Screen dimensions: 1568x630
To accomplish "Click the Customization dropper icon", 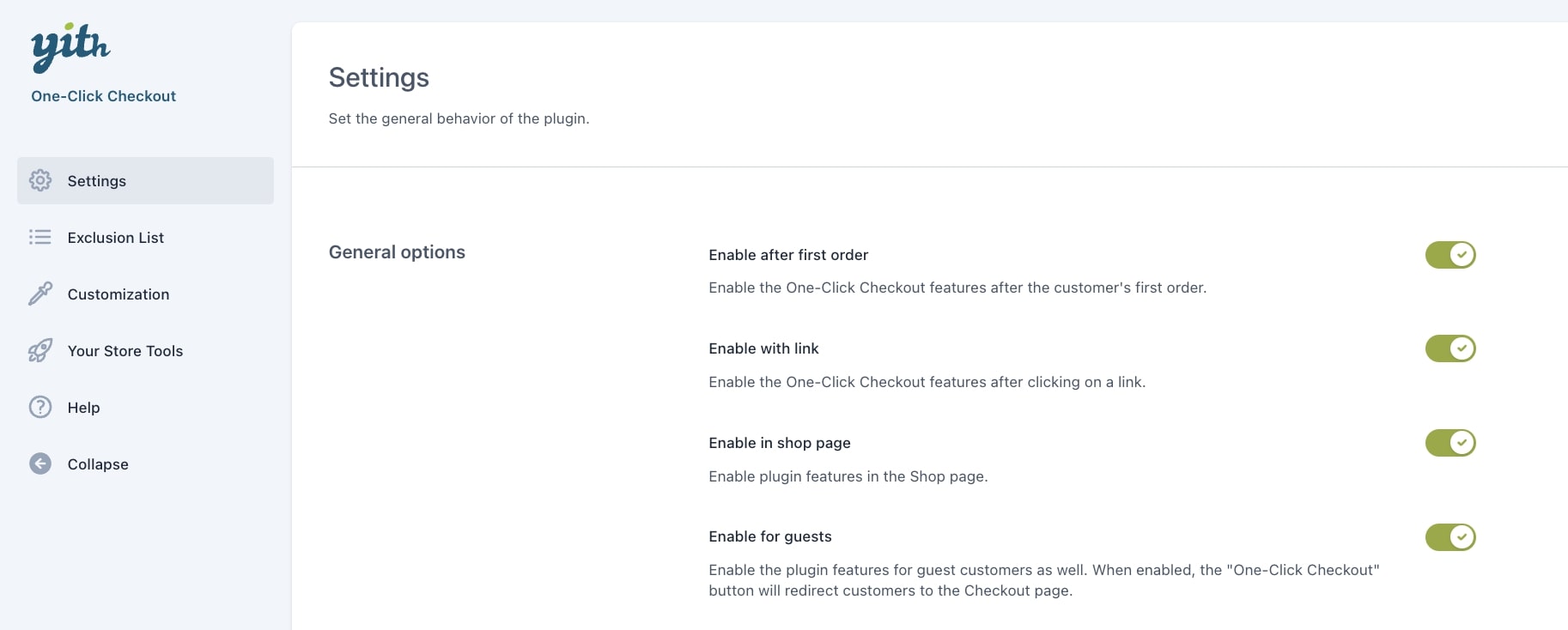I will (x=40, y=294).
